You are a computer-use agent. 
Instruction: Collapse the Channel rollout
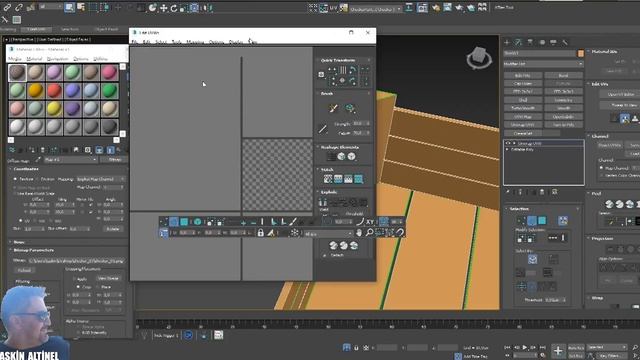[600, 136]
